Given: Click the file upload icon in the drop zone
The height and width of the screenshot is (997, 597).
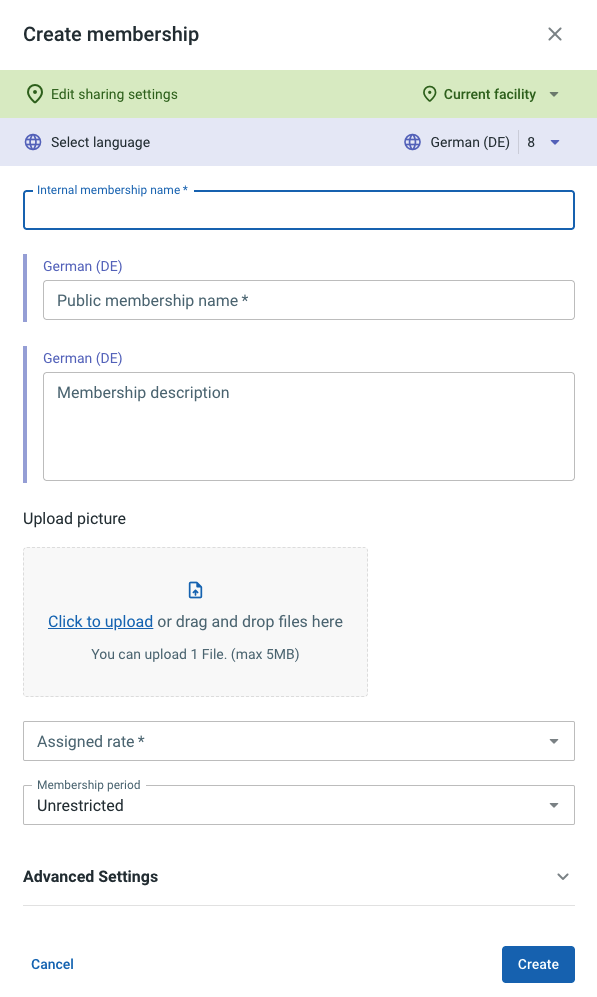Looking at the screenshot, I should (x=195, y=590).
